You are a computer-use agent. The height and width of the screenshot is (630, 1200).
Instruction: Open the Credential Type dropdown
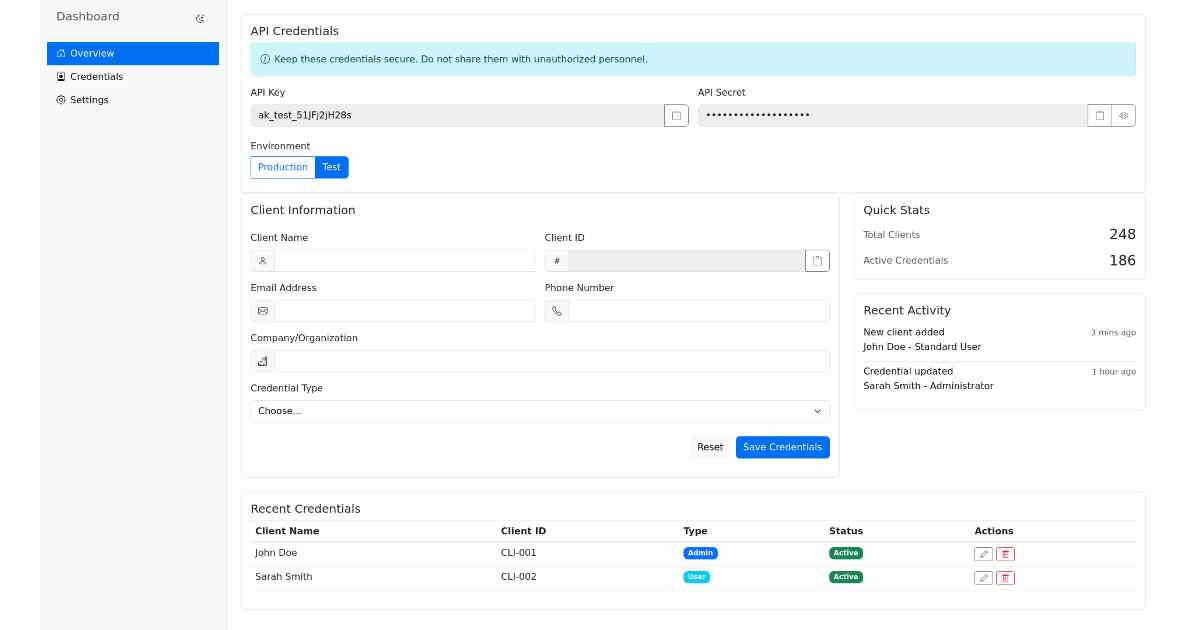tap(540, 410)
